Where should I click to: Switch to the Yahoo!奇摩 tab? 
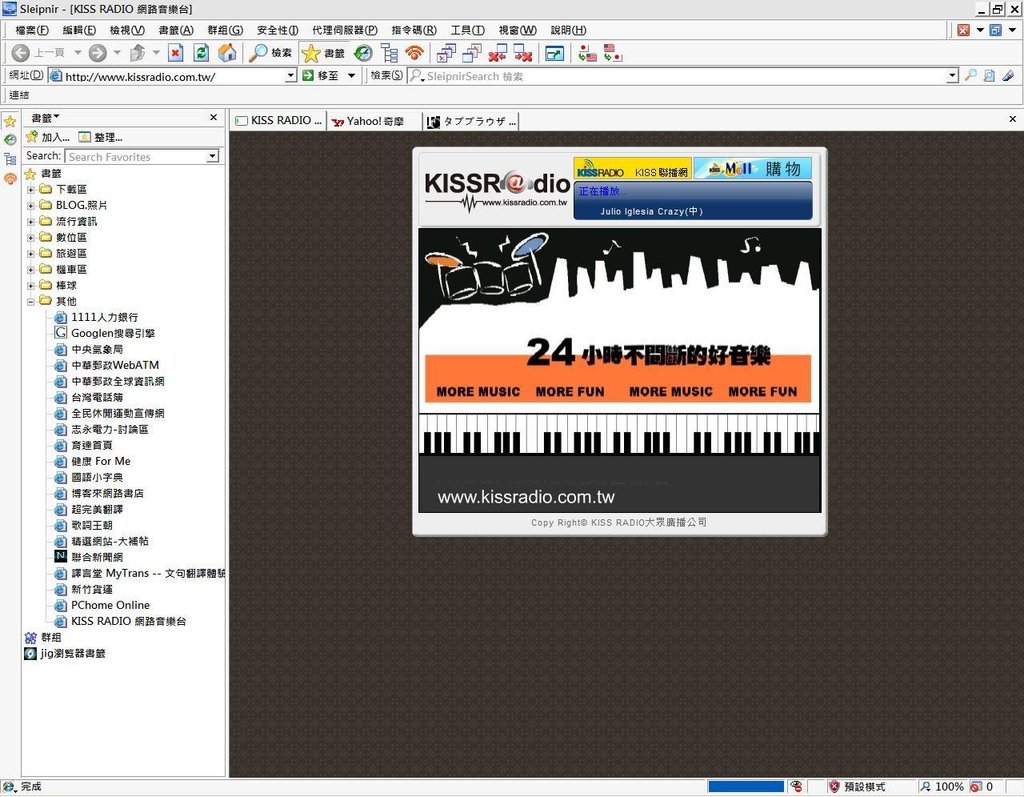(x=374, y=121)
